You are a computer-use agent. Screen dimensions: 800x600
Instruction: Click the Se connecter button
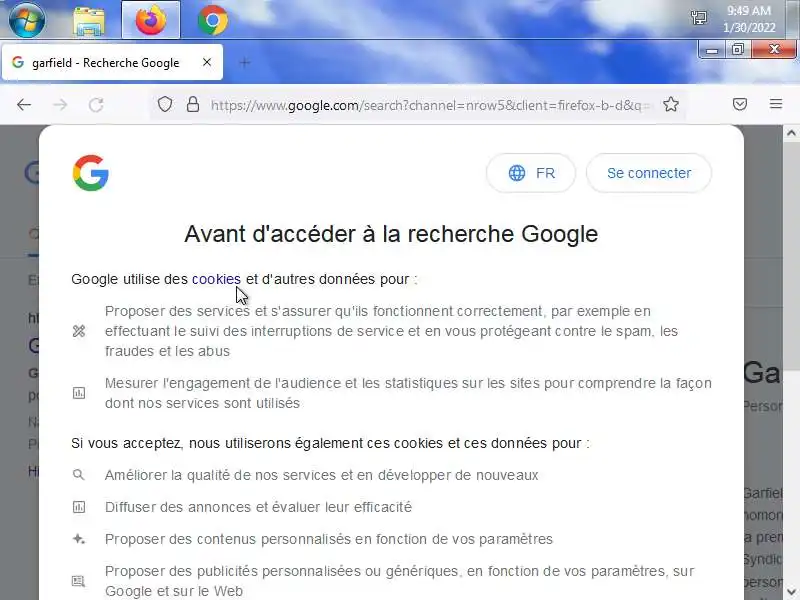(649, 173)
